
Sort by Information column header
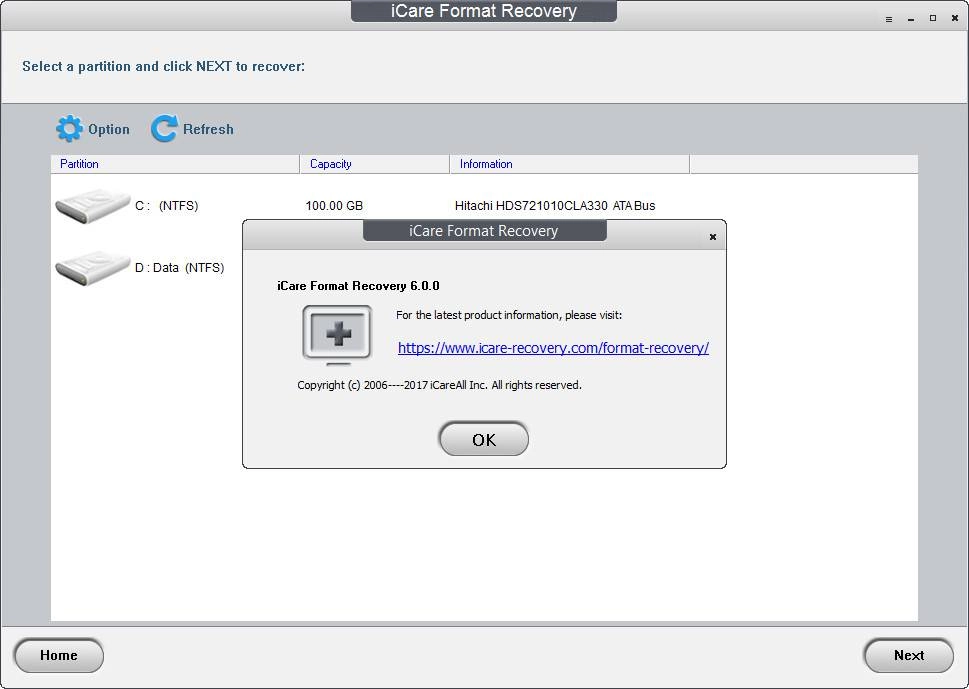click(x=569, y=164)
